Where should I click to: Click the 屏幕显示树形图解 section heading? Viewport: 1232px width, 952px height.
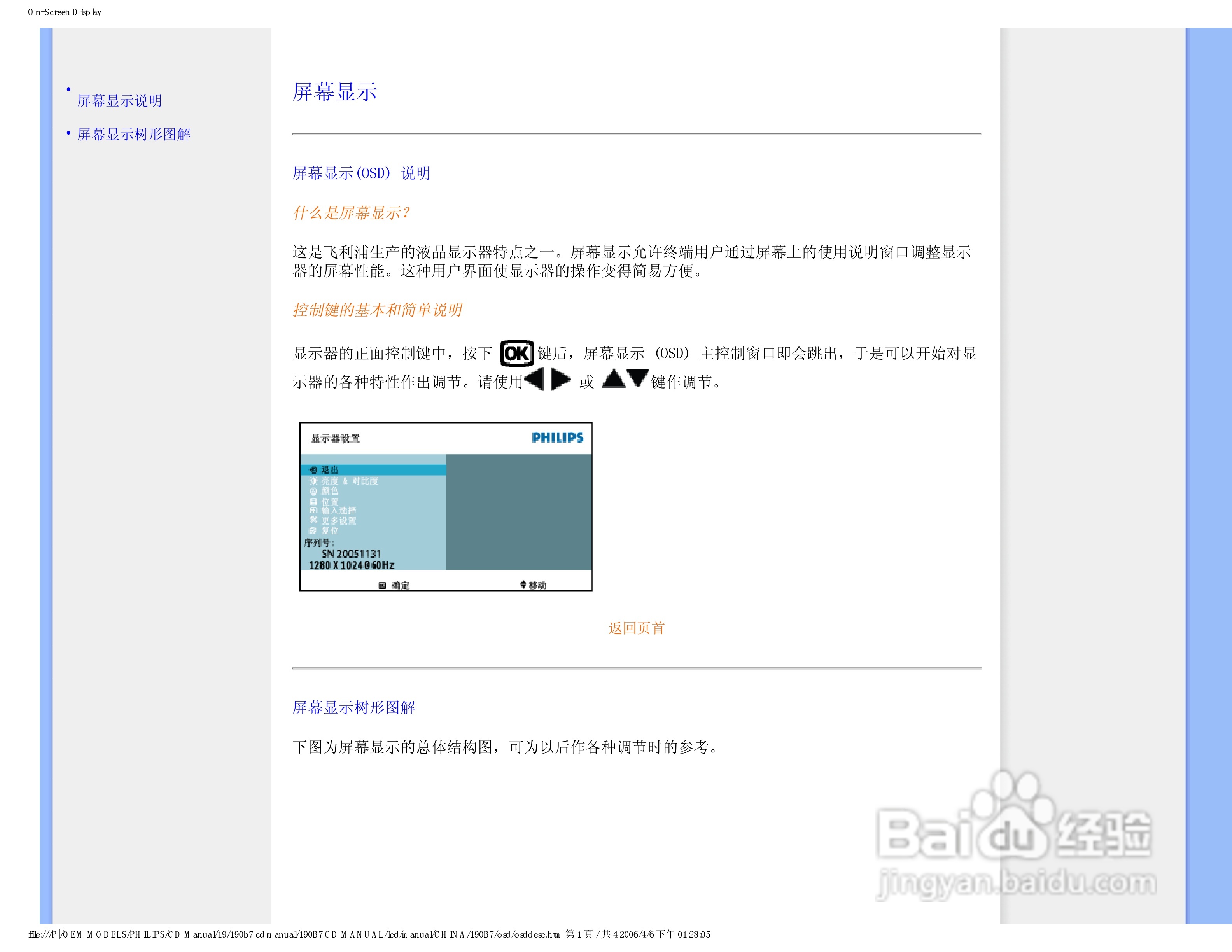click(353, 707)
